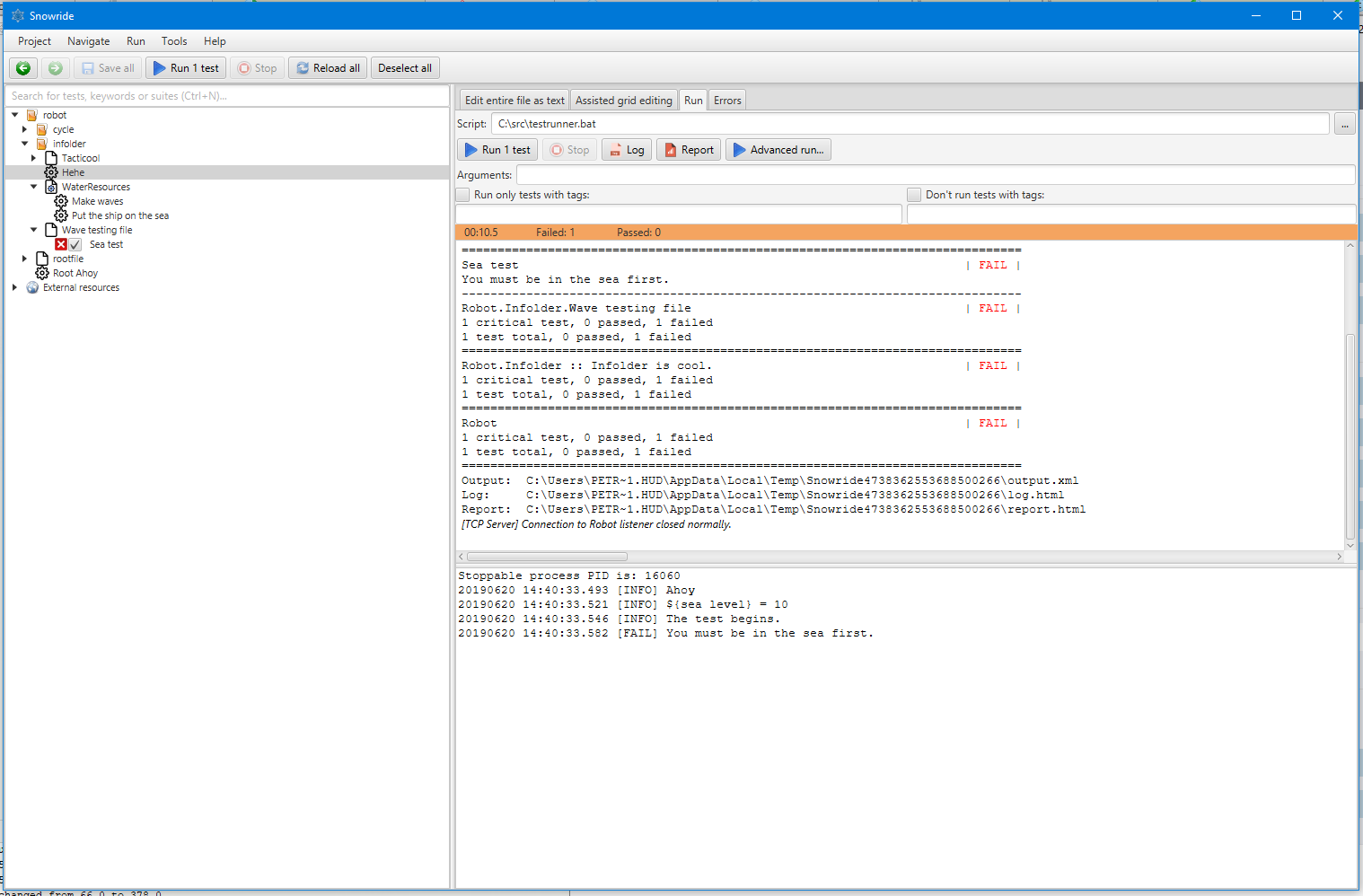The image size is (1363, 896).
Task: Click Stop button in the Run panel
Action: pyautogui.click(x=570, y=150)
